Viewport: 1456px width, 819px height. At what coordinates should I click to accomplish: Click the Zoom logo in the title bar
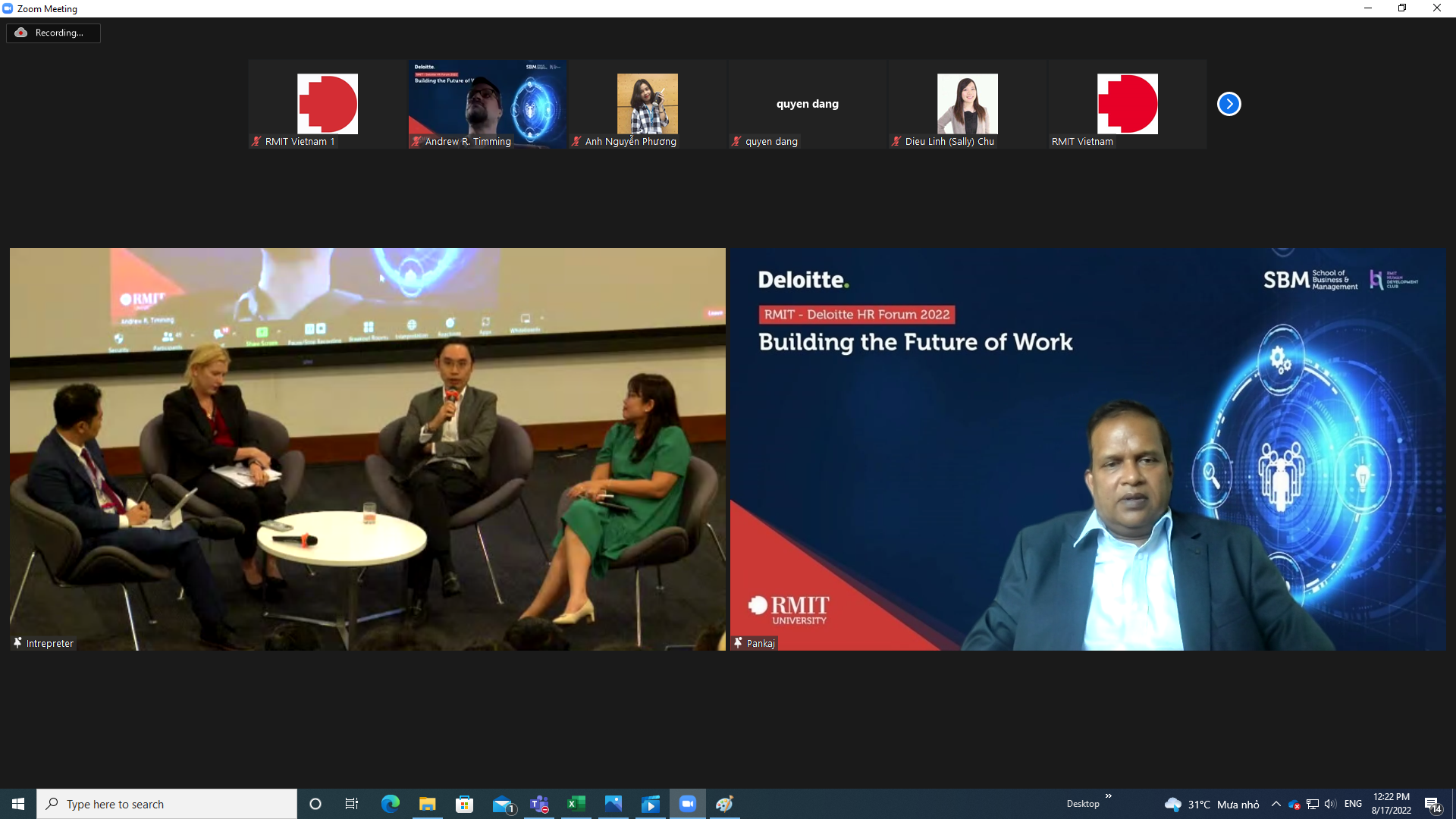tap(8, 8)
